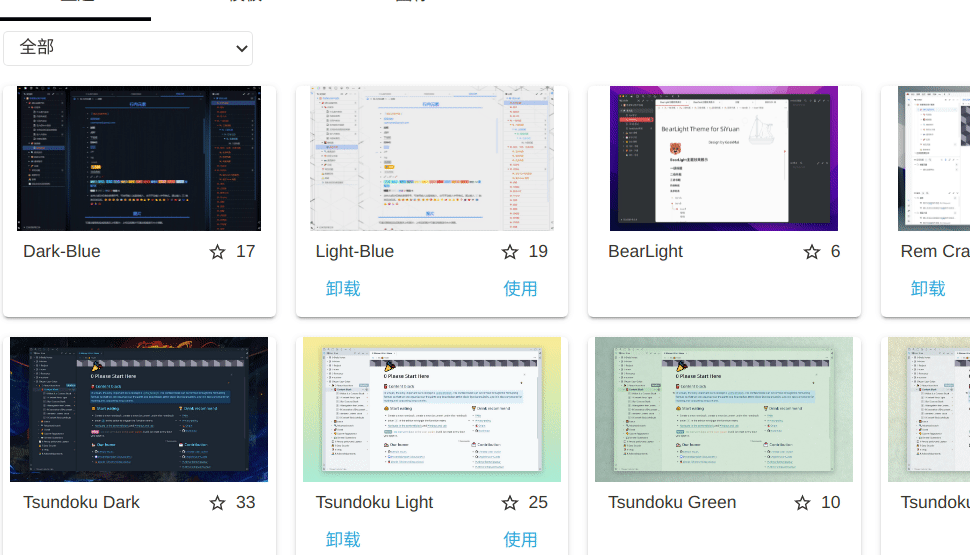Click the Tsundoku Light theme name
Screen dimensions: 970x555
pos(374,502)
